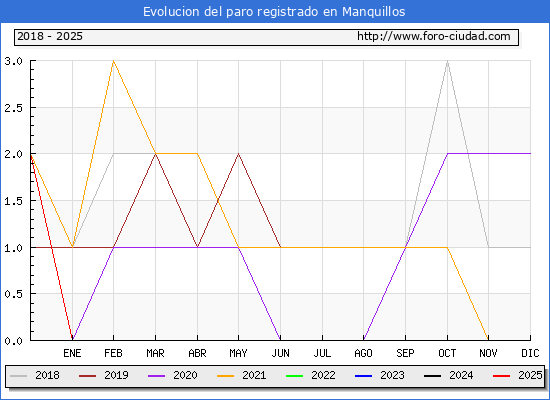550x400 pixels.
Task: Click the '2018' legend label
Action: 47,375
